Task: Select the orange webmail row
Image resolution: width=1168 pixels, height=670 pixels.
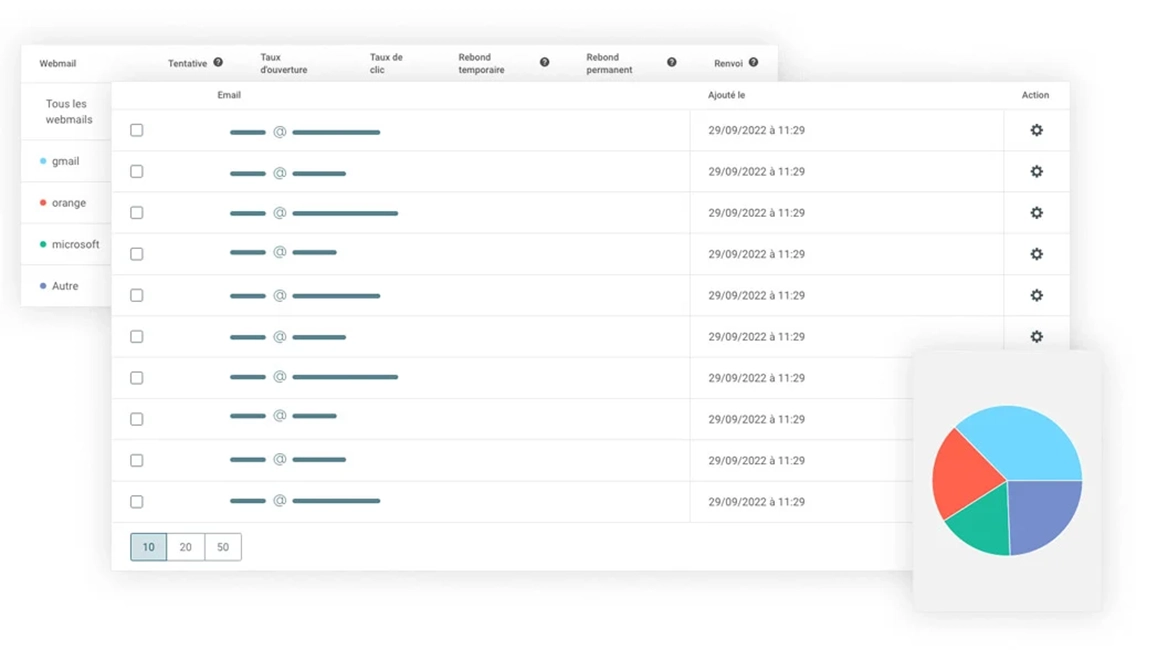Action: click(67, 203)
